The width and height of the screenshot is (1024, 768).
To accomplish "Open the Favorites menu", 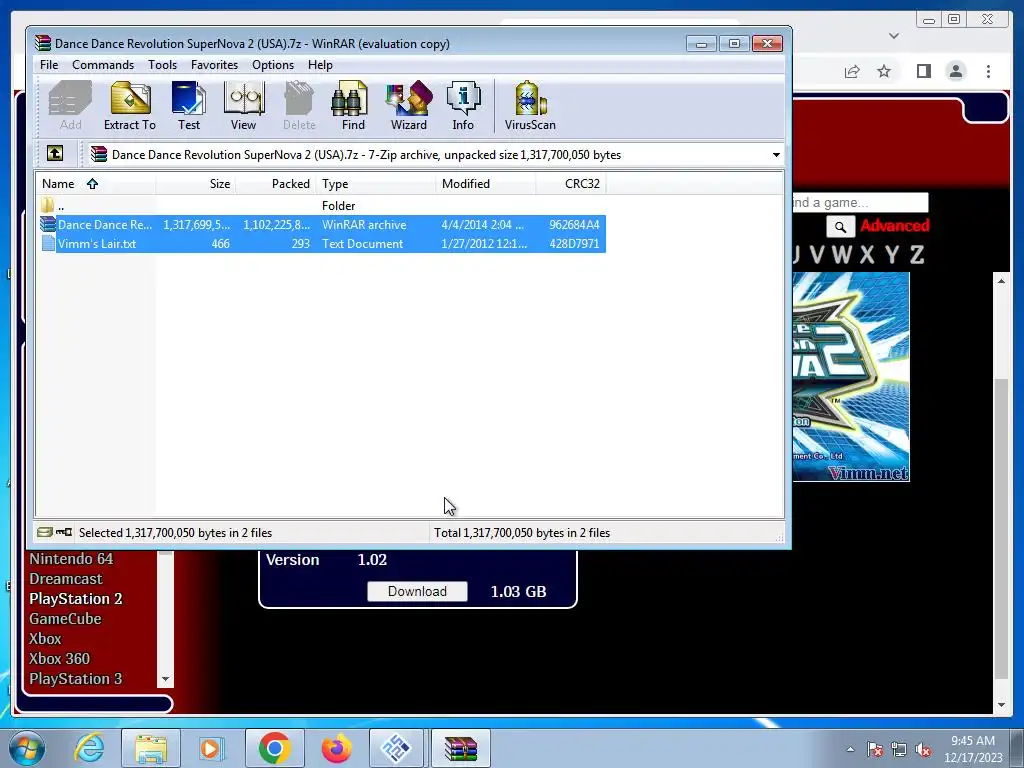I will (x=214, y=65).
